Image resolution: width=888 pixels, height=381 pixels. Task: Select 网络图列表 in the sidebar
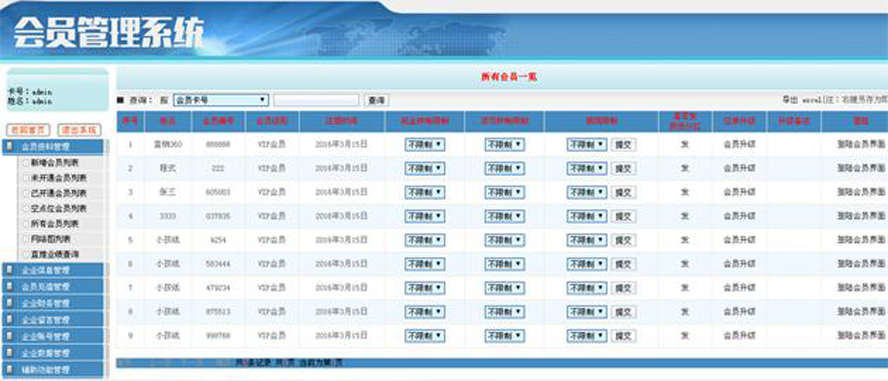[x=50, y=239]
